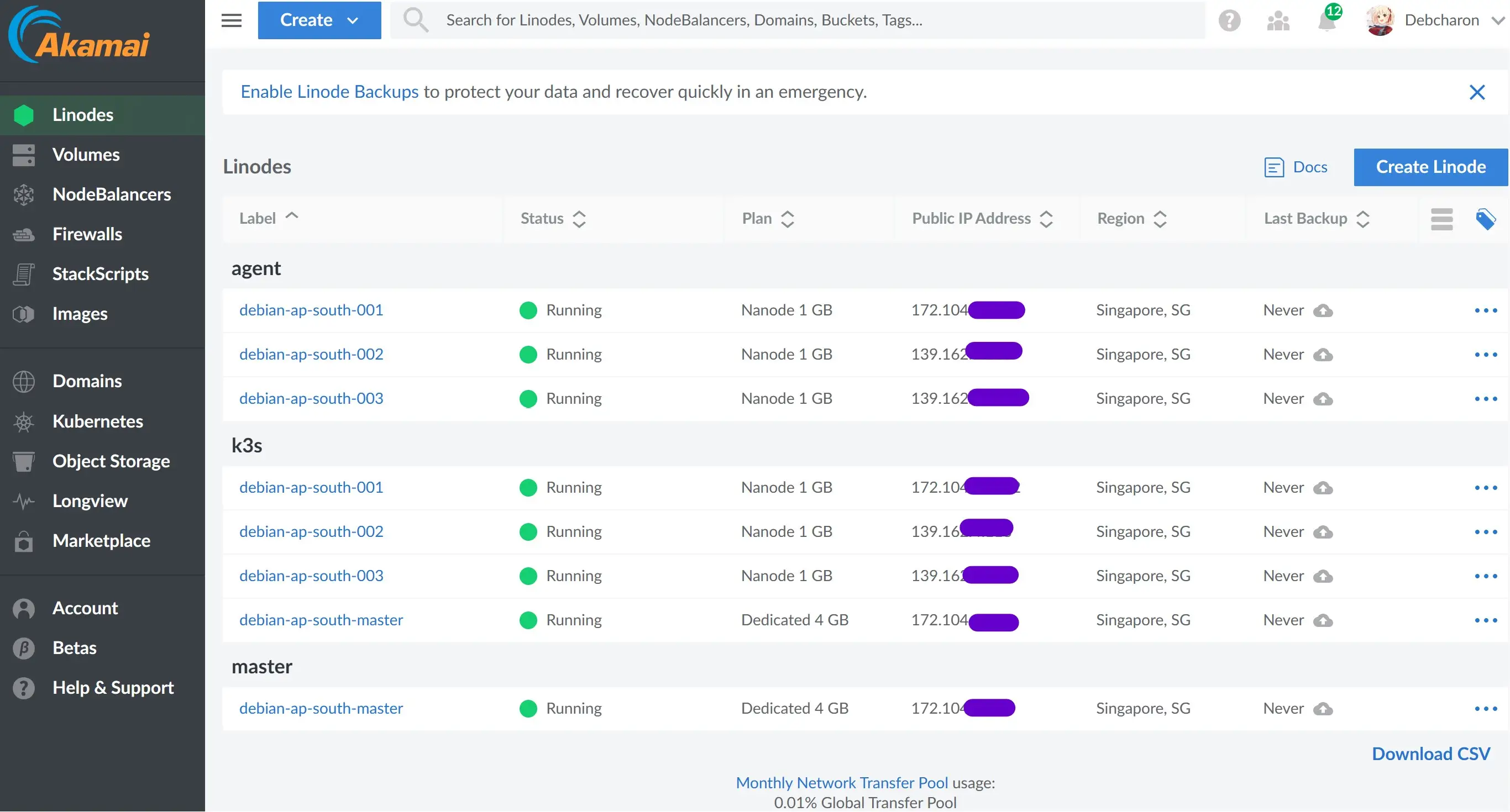Screen dimensions: 1510x812
Task: Sort the table by Last Backup
Action: pyautogui.click(x=1316, y=219)
